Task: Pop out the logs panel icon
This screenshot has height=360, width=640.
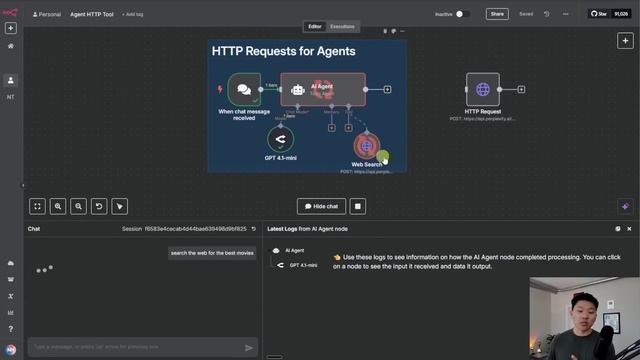Action: click(x=618, y=229)
